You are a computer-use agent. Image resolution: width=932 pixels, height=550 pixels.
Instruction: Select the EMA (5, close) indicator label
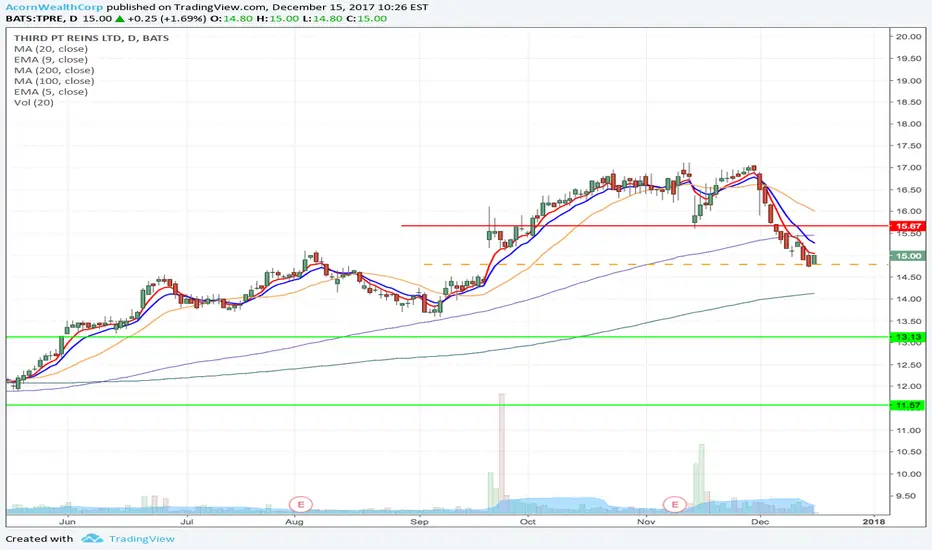[51, 92]
